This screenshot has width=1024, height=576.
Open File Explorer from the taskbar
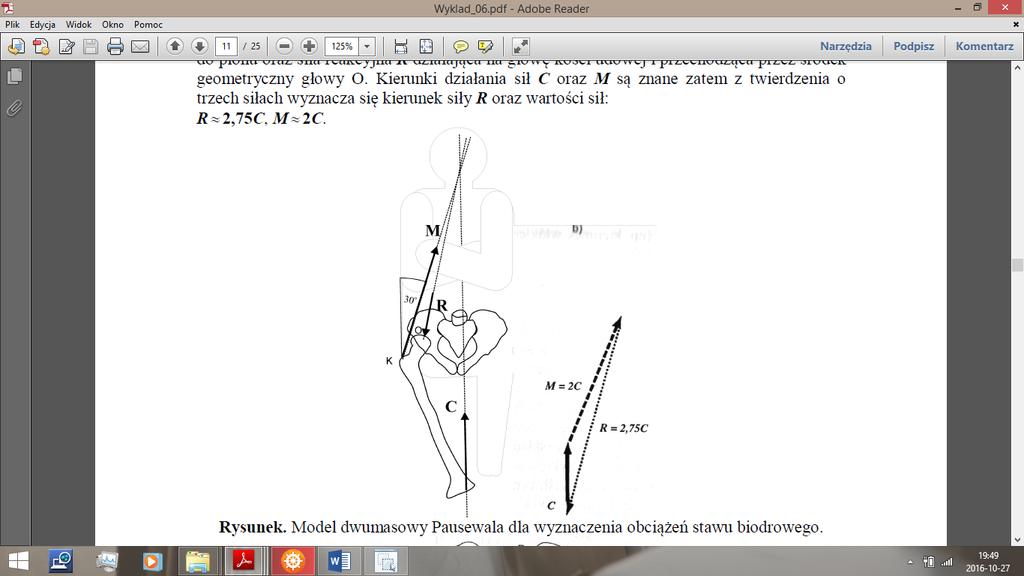click(x=197, y=562)
